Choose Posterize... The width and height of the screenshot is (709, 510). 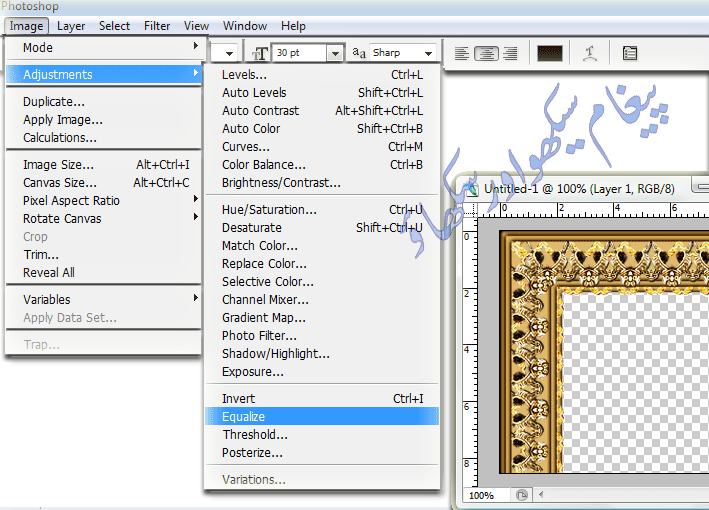322,453
